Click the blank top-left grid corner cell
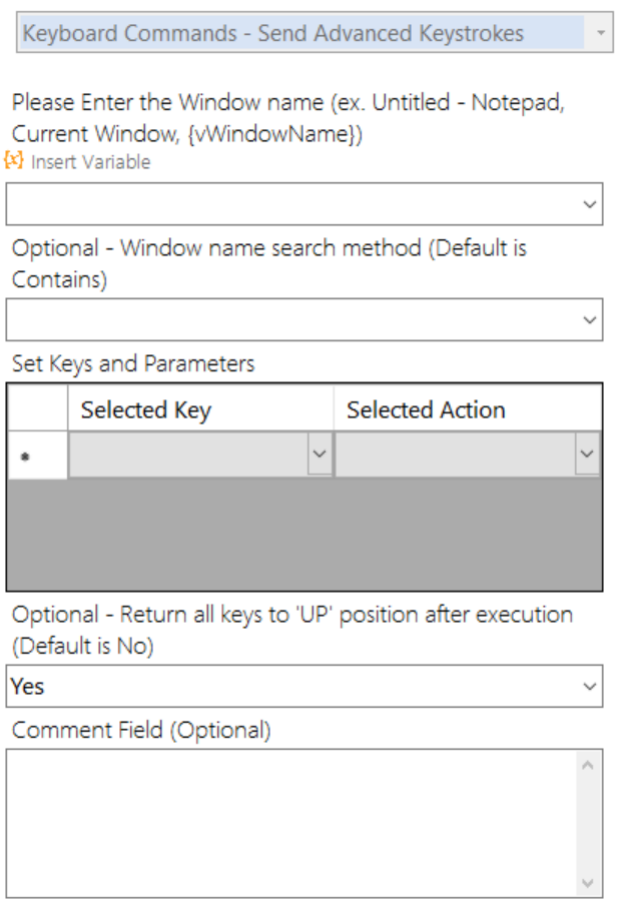 click(37, 409)
